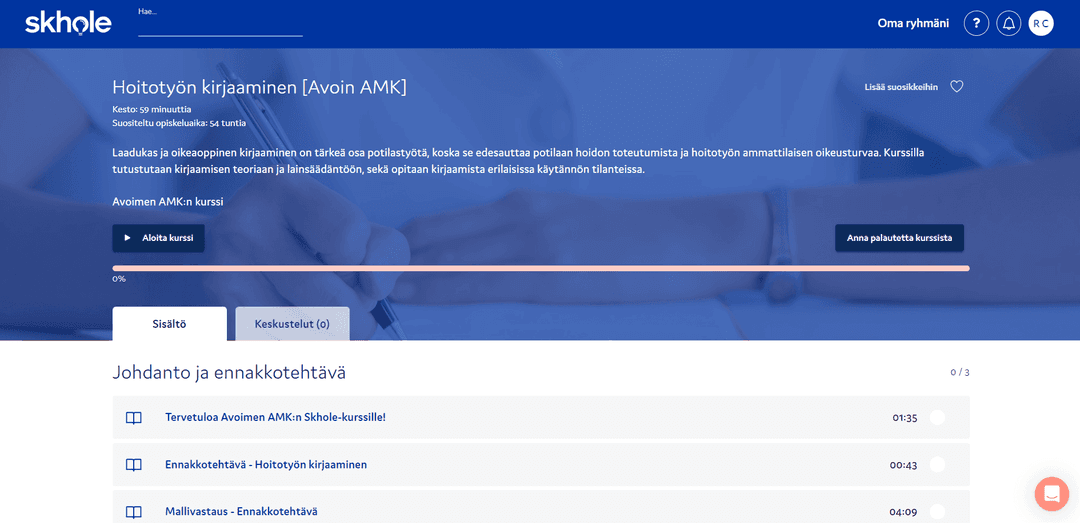
Task: Click the heart favorite icon
Action: coord(956,87)
